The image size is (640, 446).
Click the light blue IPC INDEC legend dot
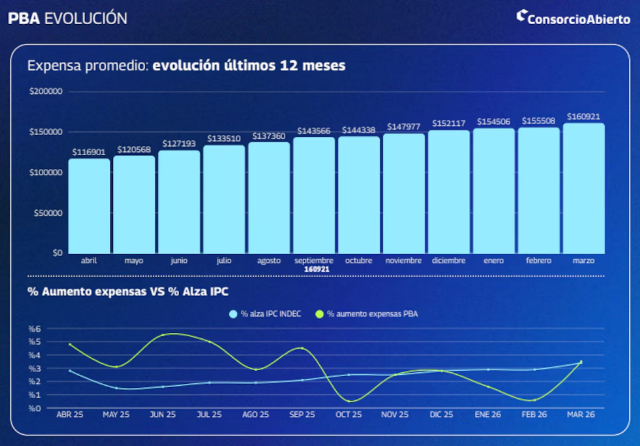[233, 314]
